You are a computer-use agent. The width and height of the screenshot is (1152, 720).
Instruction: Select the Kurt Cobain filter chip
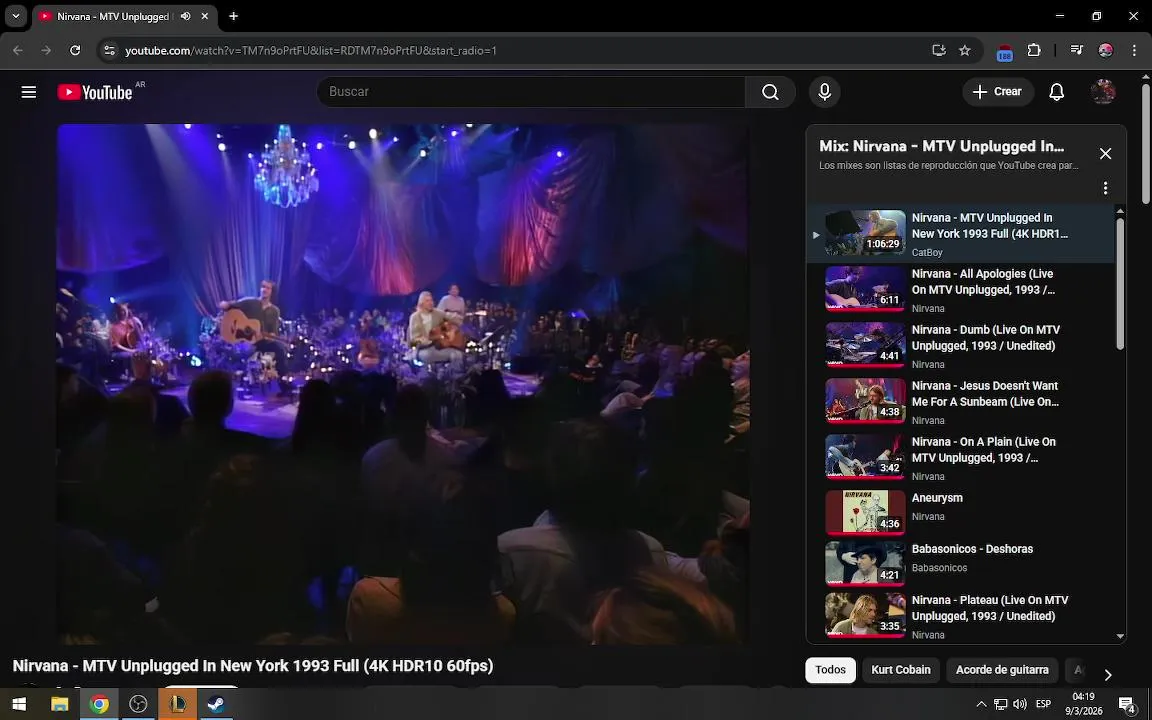[x=901, y=670]
